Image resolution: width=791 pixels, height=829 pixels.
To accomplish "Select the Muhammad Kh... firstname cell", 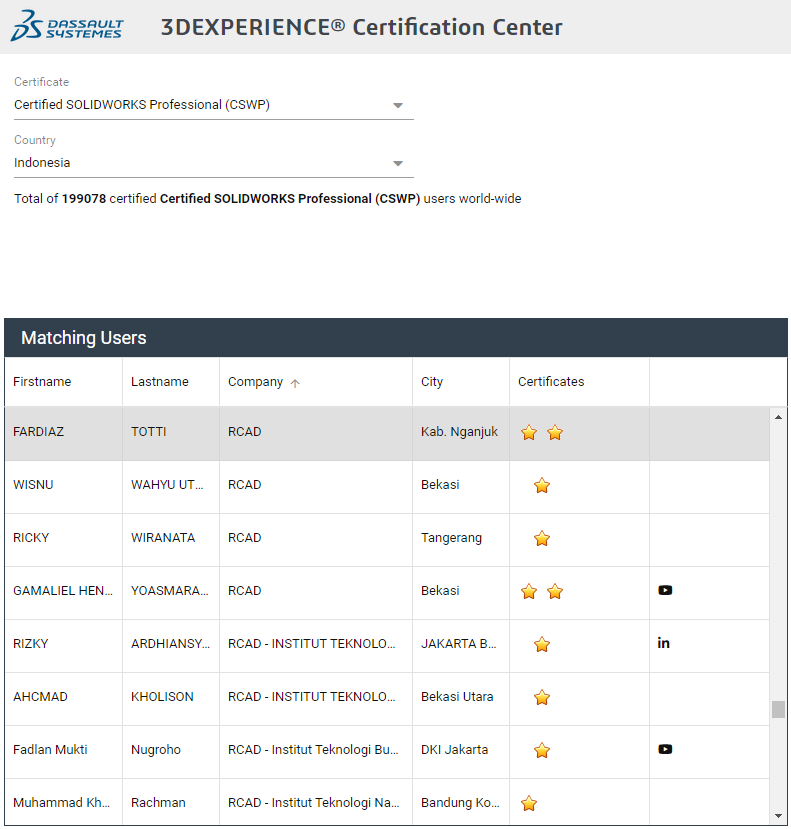I will pos(63,802).
